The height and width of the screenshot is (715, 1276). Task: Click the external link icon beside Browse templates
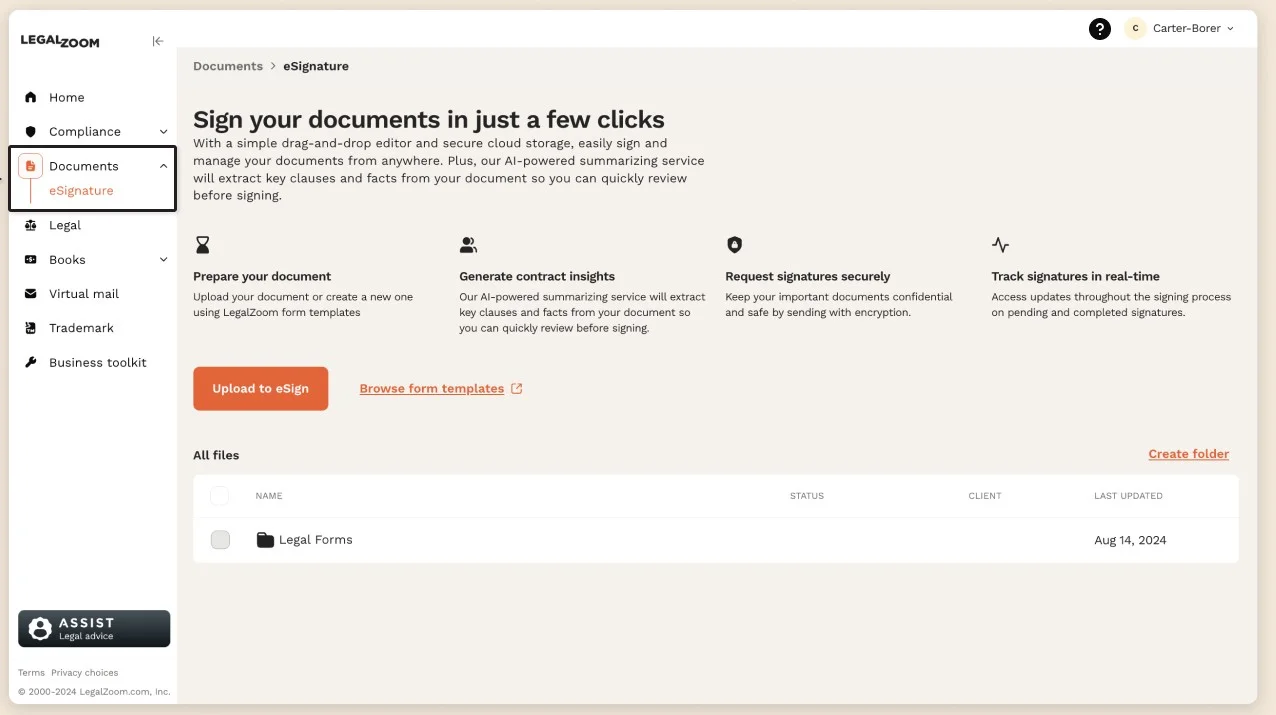tap(517, 389)
